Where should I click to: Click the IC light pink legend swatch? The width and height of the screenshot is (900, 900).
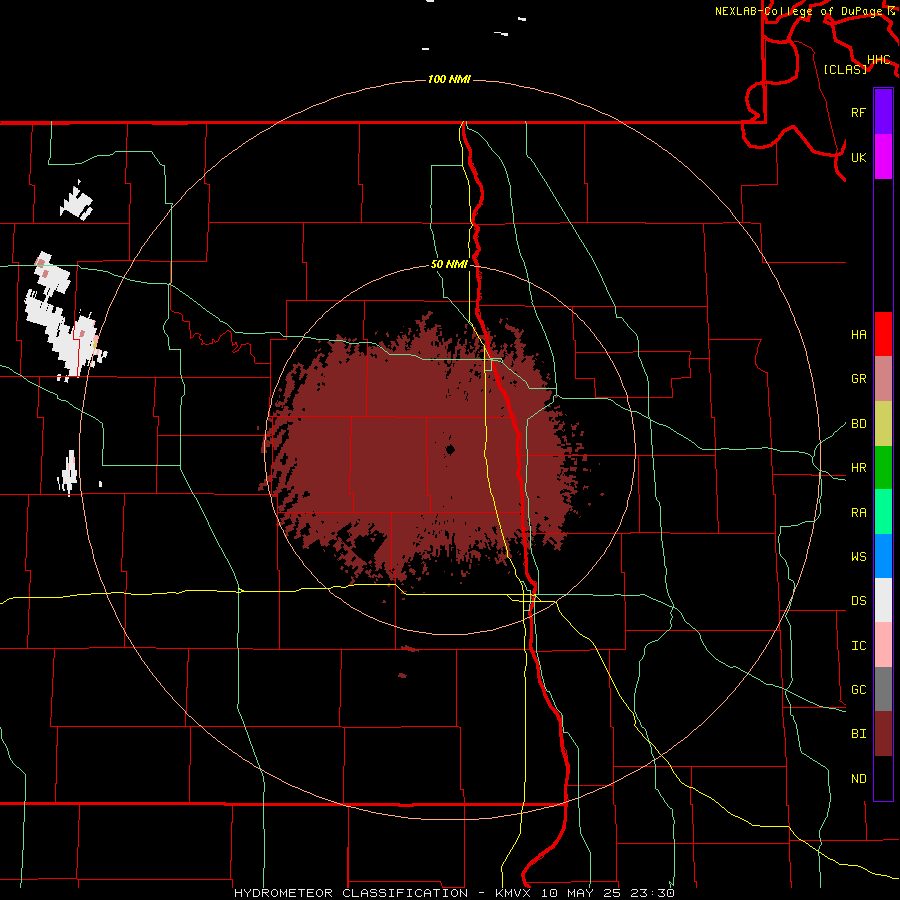(x=883, y=645)
